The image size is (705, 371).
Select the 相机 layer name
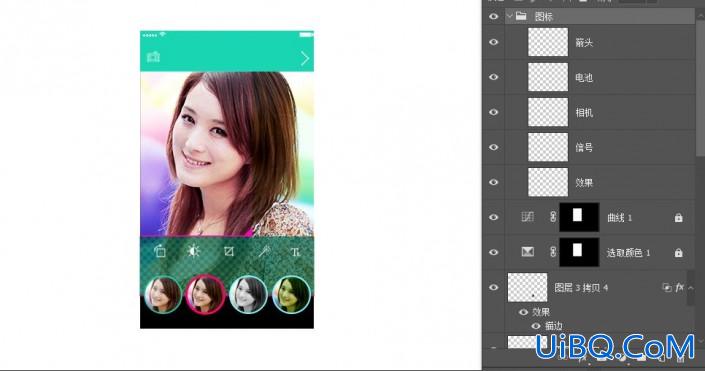pos(584,112)
